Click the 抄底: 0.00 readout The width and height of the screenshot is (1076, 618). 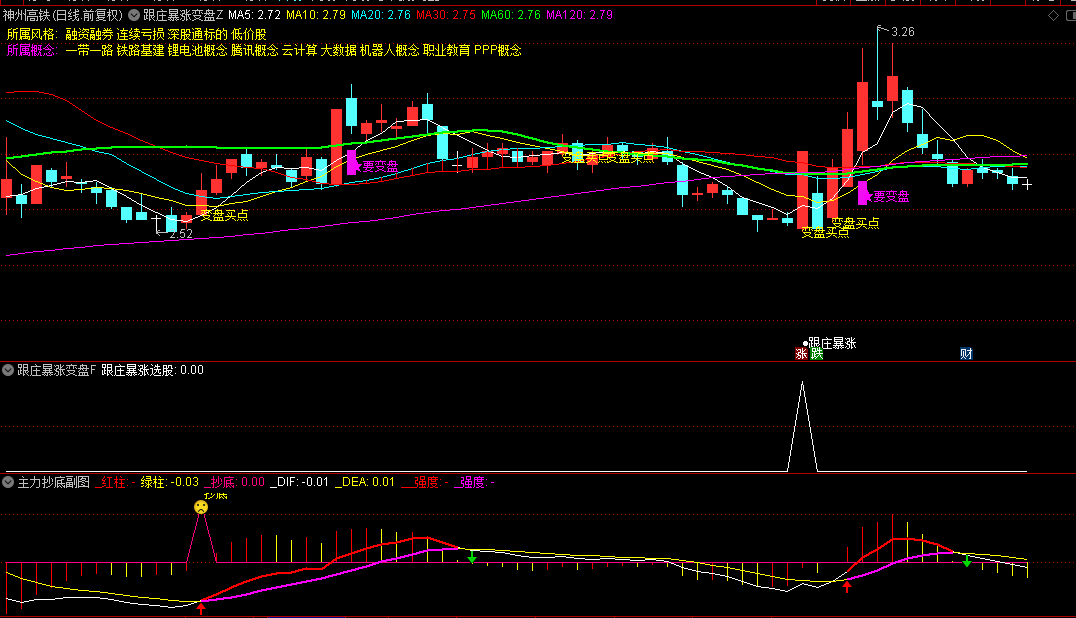coord(235,482)
